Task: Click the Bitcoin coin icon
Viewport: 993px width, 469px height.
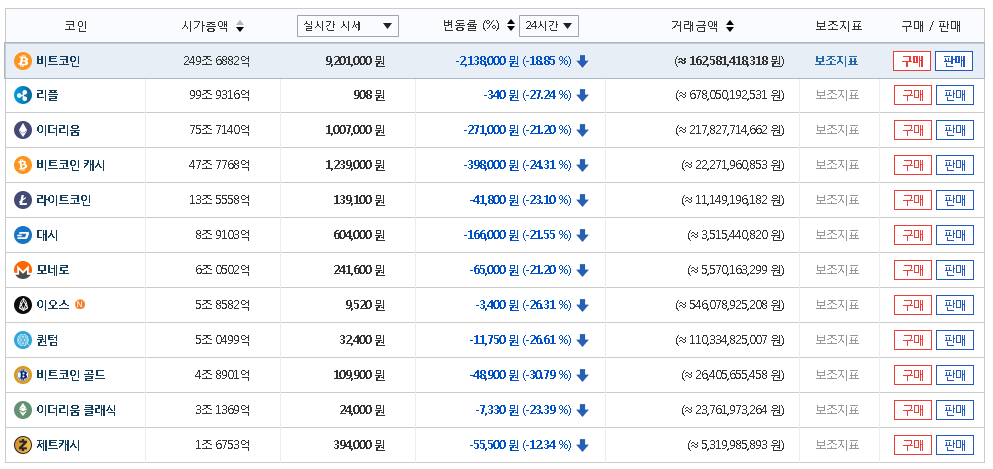Action: click(x=22, y=61)
